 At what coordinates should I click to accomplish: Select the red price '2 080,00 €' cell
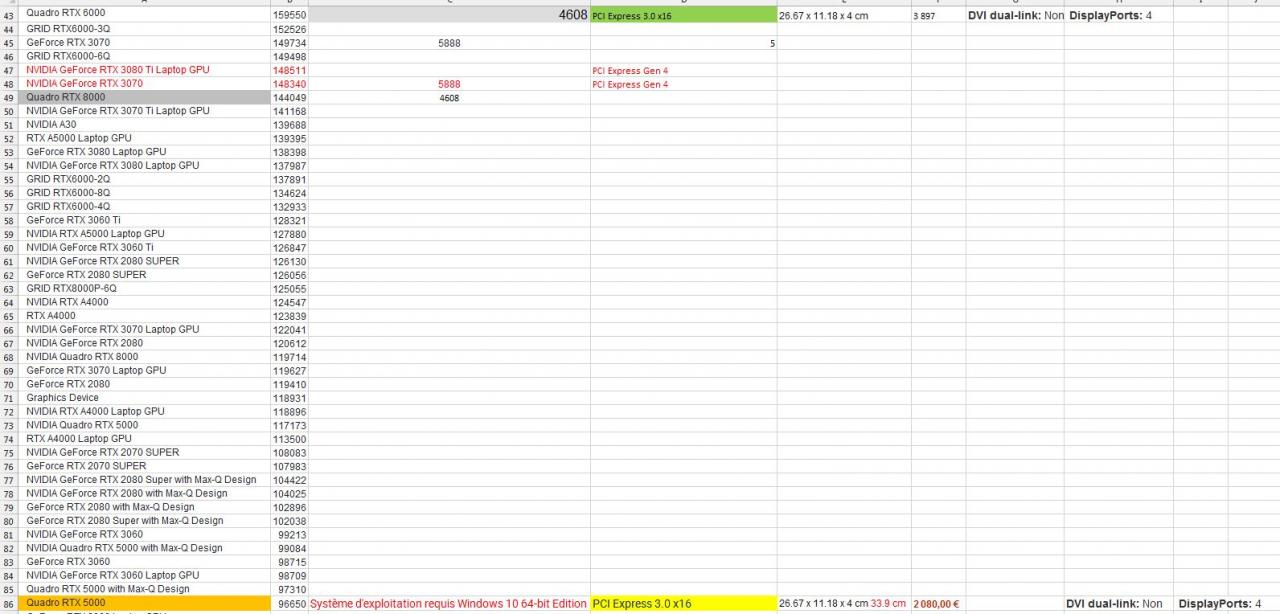tap(938, 604)
